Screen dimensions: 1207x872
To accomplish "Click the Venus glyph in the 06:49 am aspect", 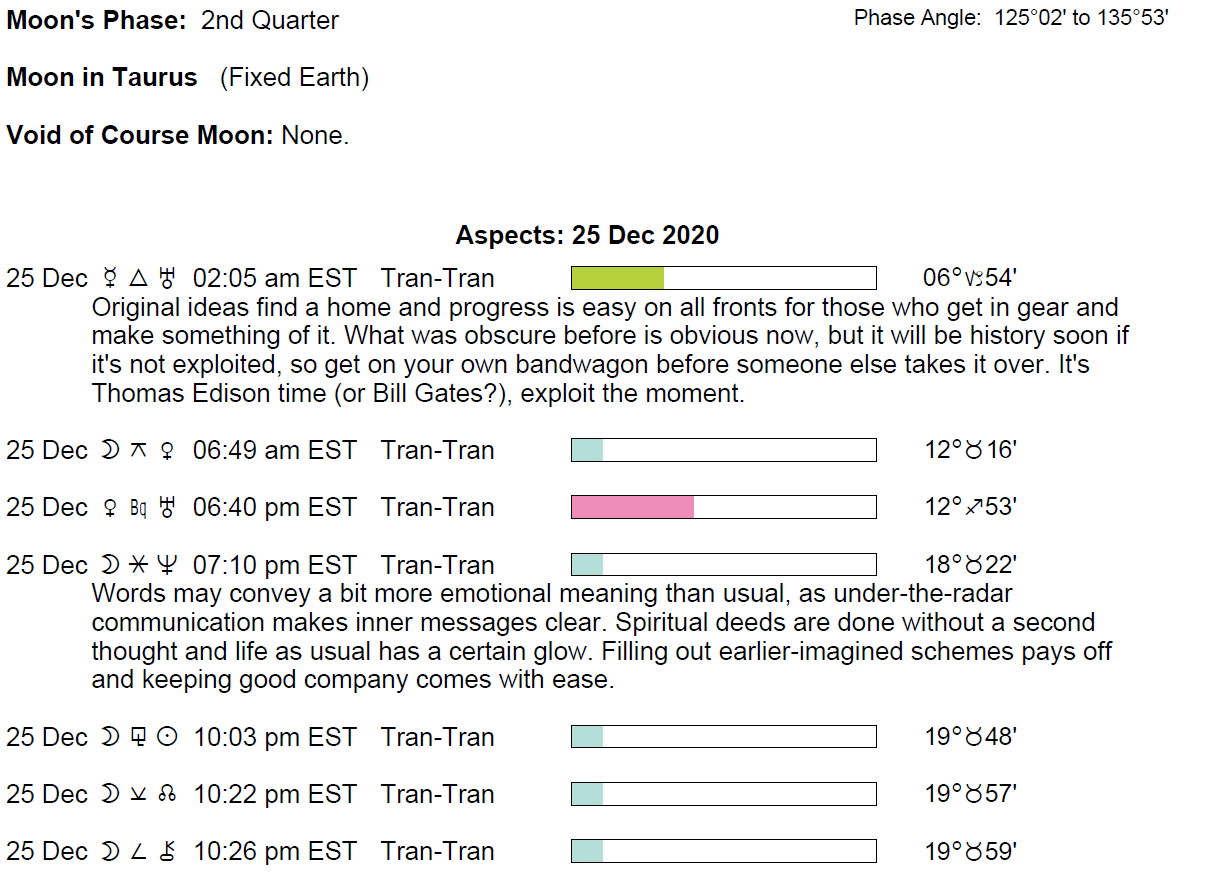I will coord(168,451).
